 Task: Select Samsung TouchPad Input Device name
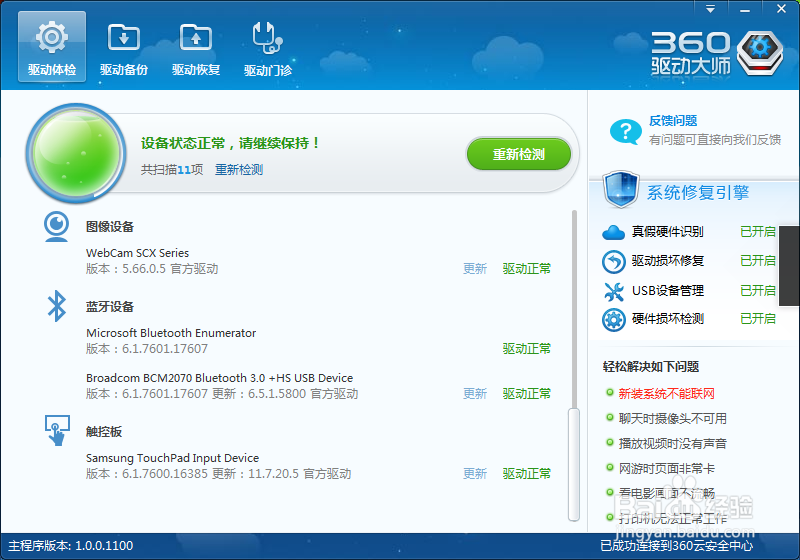point(172,458)
